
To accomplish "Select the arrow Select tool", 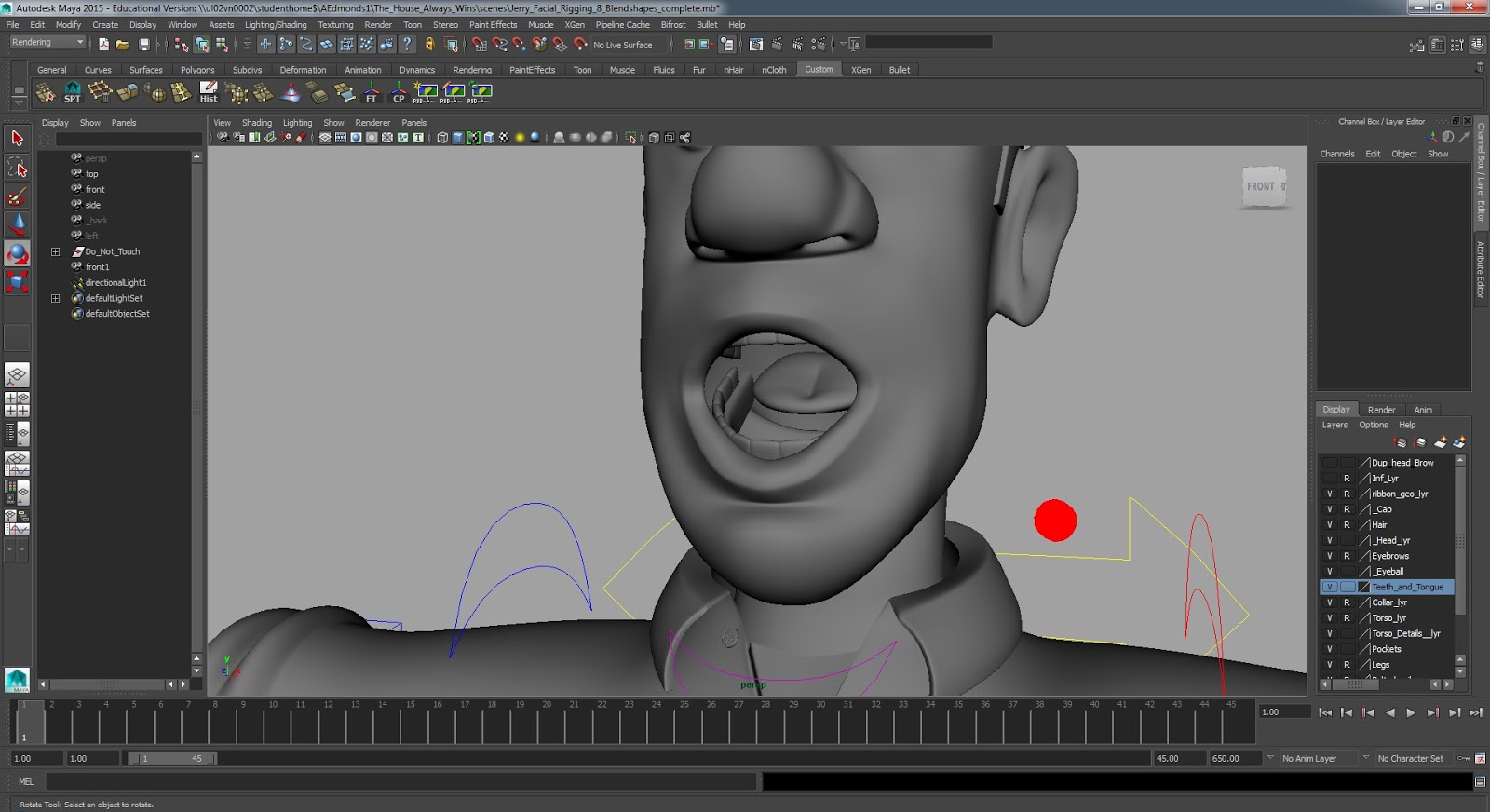I will [17, 139].
